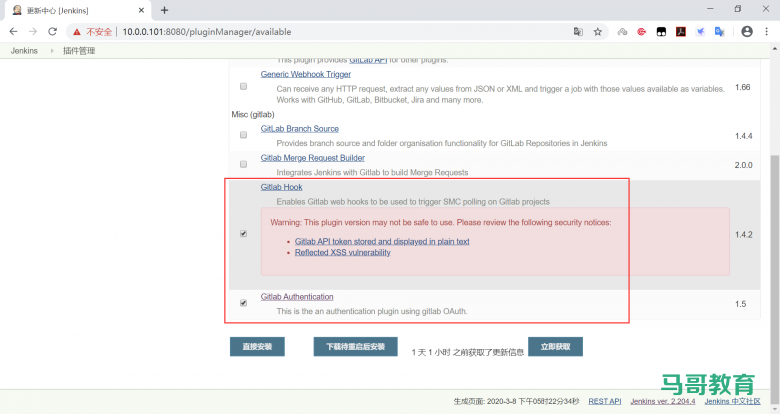Select the 更新中心 [Jenkins] tab
This screenshot has width=780, height=414.
pos(77,10)
